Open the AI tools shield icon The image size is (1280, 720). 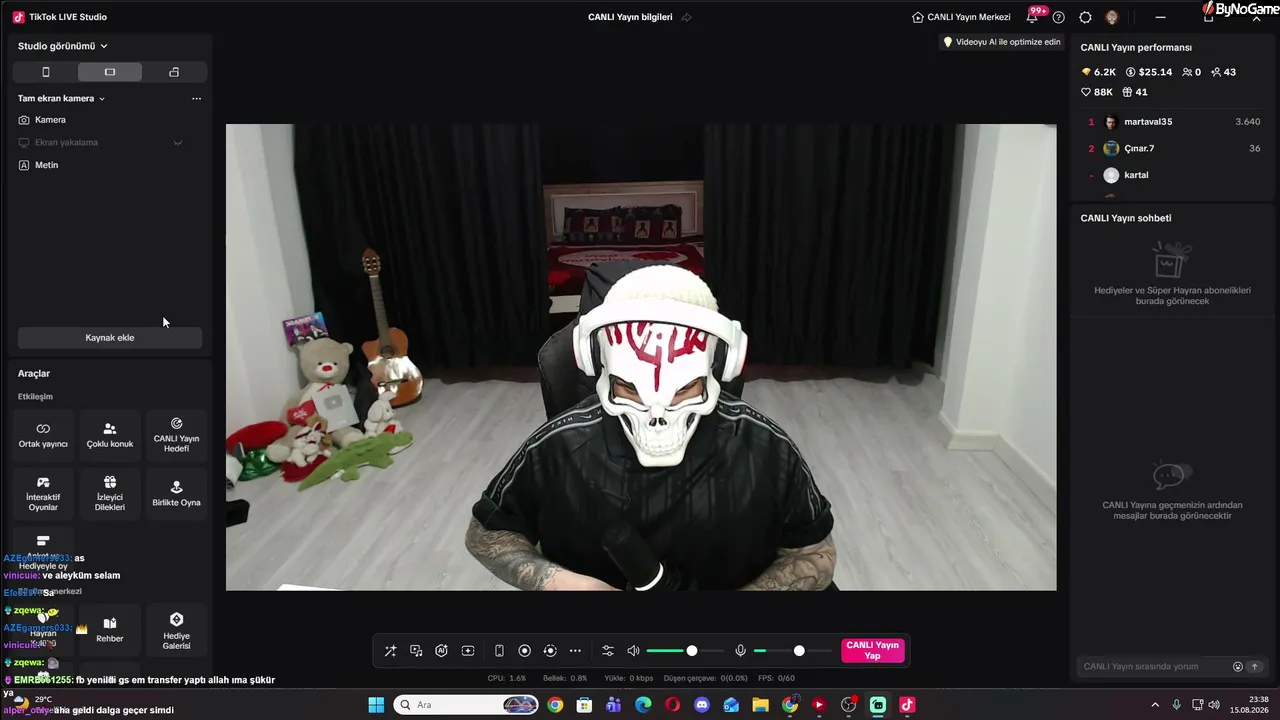441,651
